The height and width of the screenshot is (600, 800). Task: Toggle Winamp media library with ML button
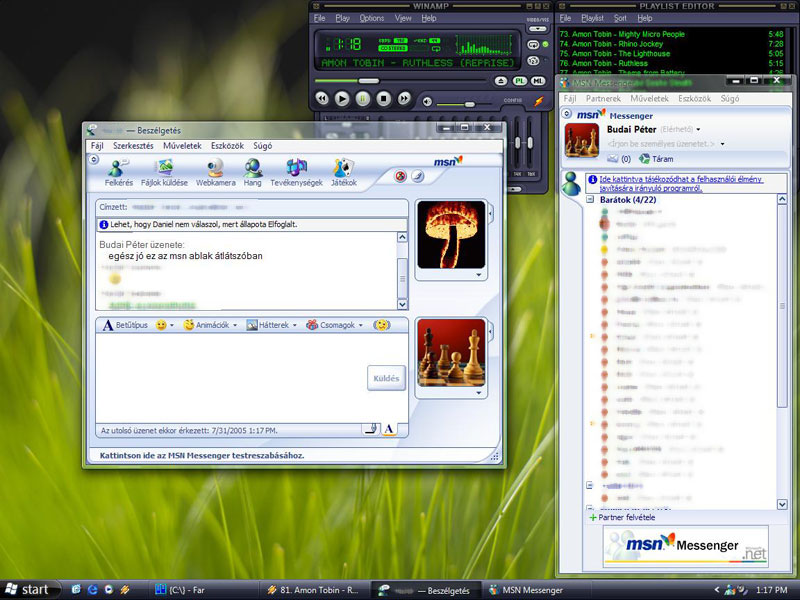[x=538, y=81]
